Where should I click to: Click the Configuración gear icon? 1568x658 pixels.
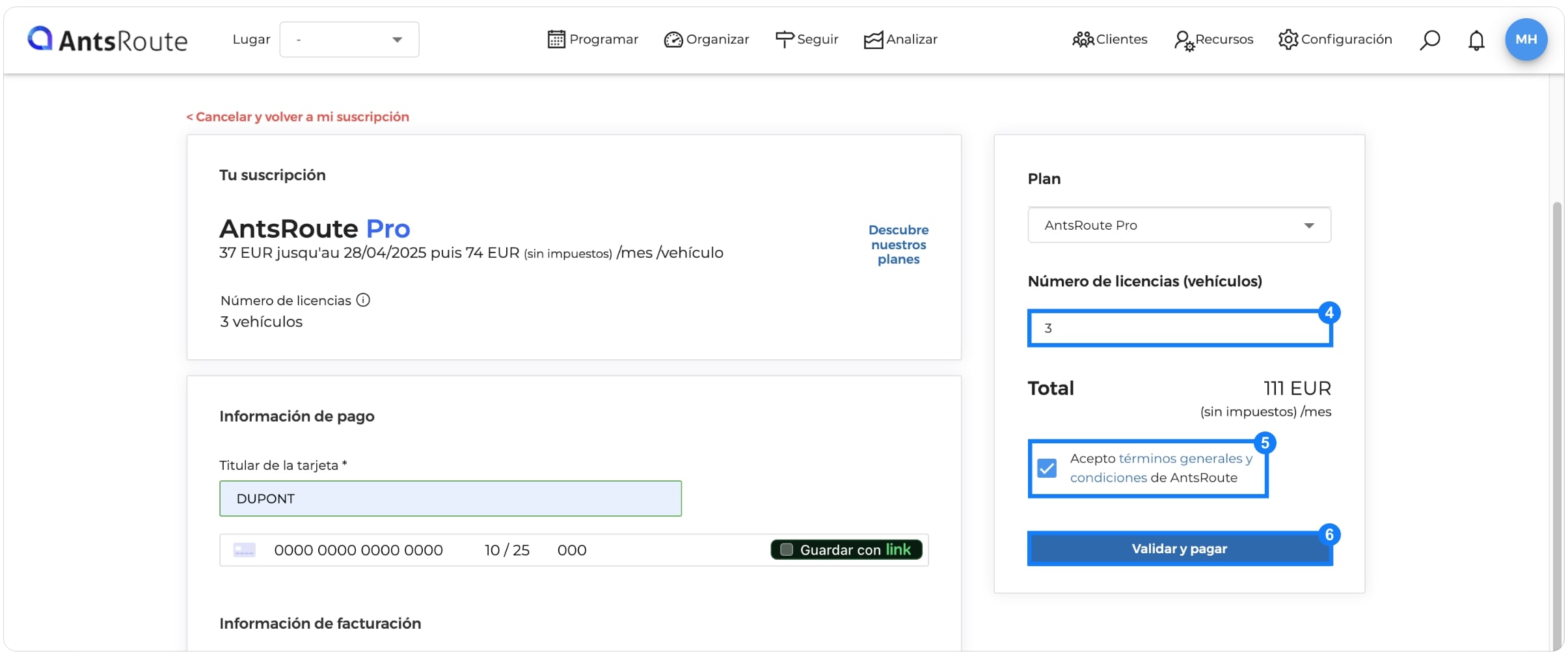1288,40
